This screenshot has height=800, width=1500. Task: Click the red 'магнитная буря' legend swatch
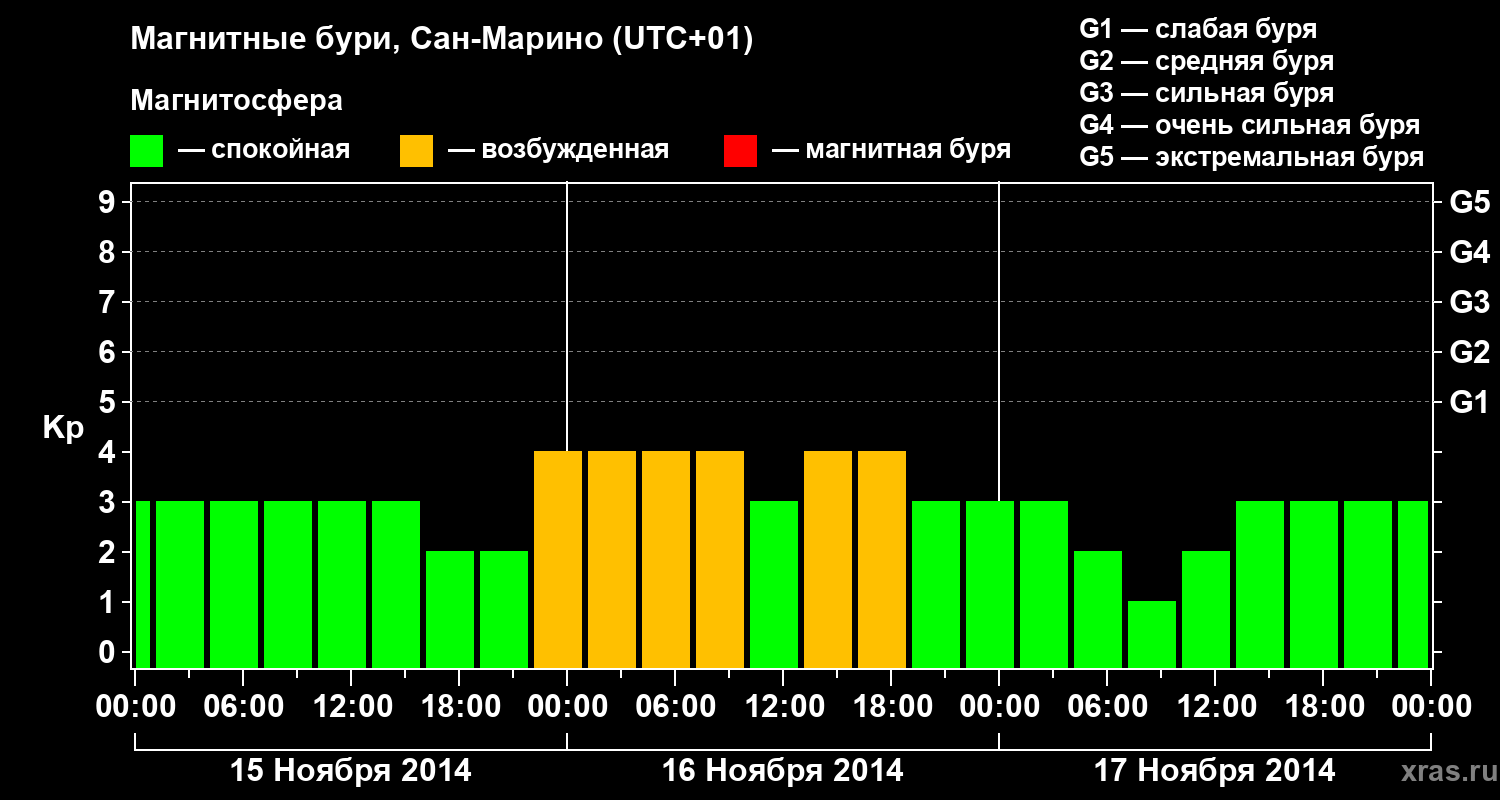point(740,151)
